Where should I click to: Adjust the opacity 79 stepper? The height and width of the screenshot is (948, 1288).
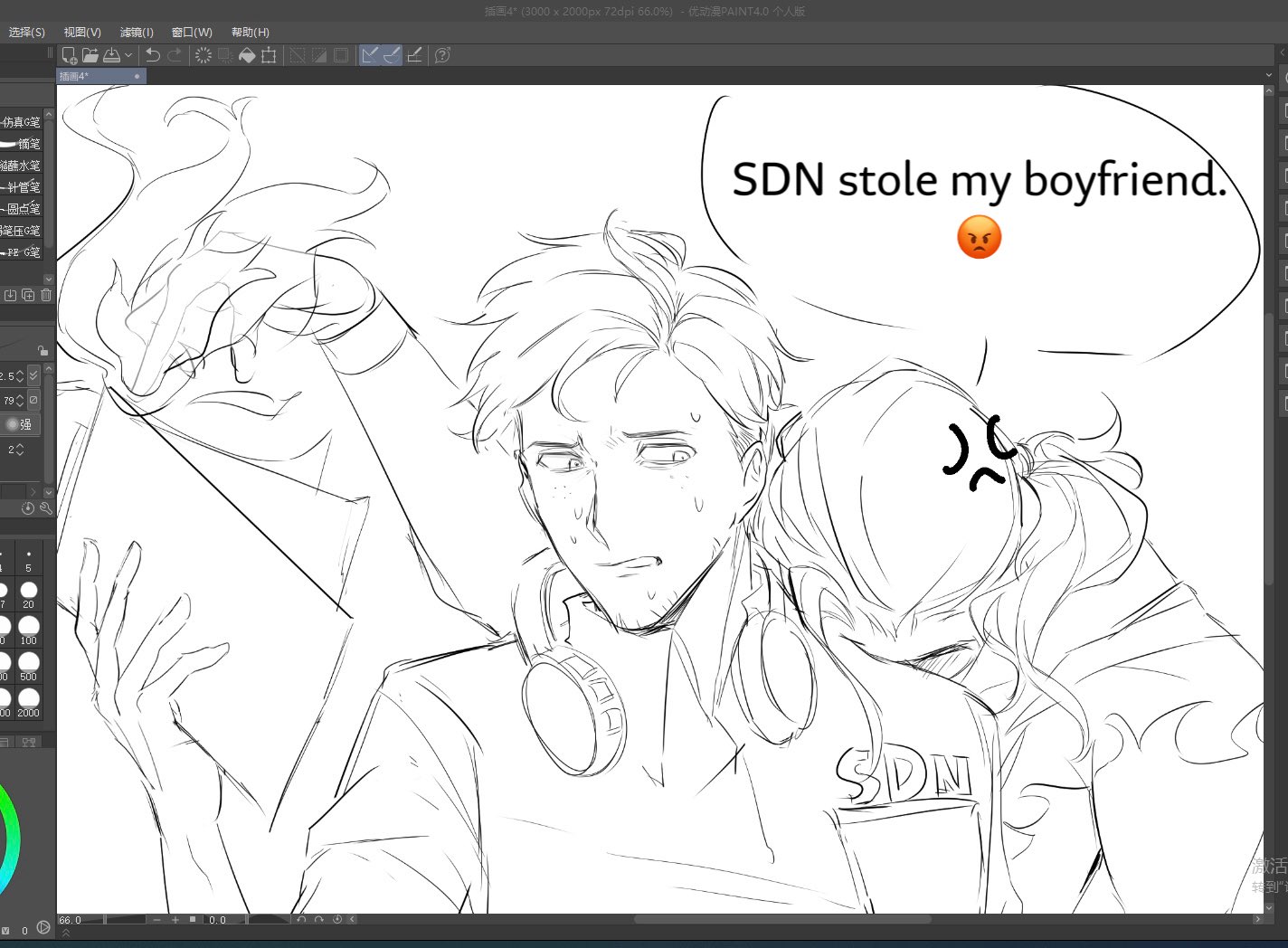(x=20, y=400)
